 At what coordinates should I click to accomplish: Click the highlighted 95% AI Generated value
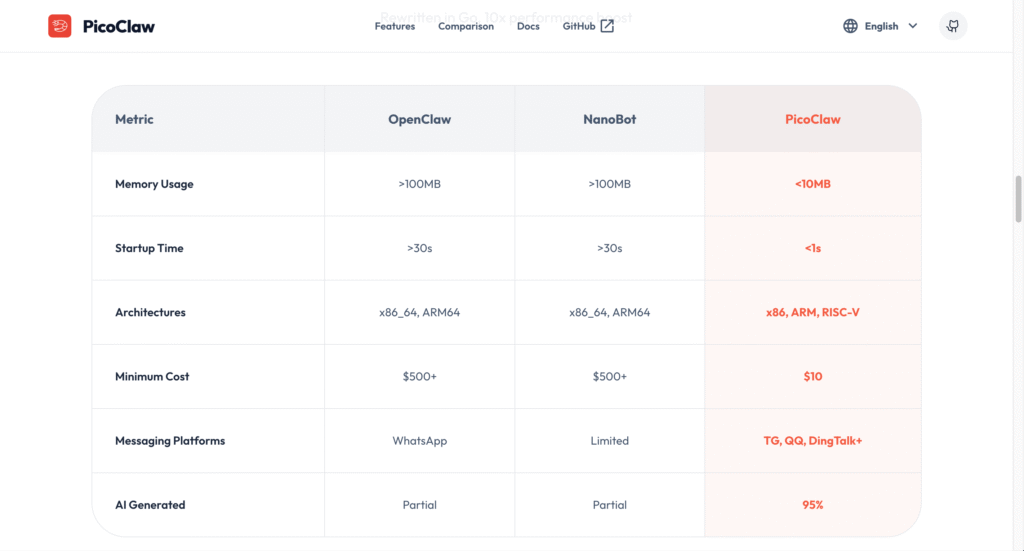812,505
